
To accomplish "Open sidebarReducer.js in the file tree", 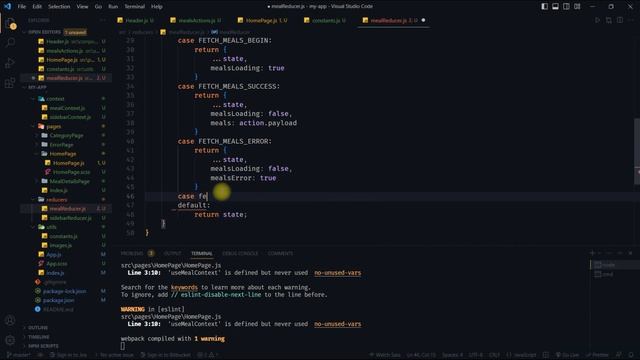I will point(70,218).
